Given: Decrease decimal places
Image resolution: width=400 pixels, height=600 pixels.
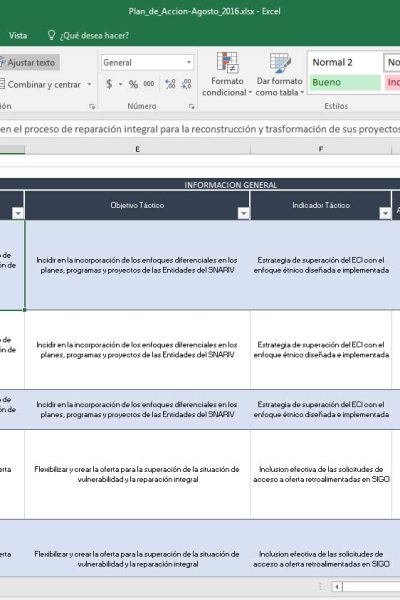Looking at the screenshot, I should pos(186,84).
